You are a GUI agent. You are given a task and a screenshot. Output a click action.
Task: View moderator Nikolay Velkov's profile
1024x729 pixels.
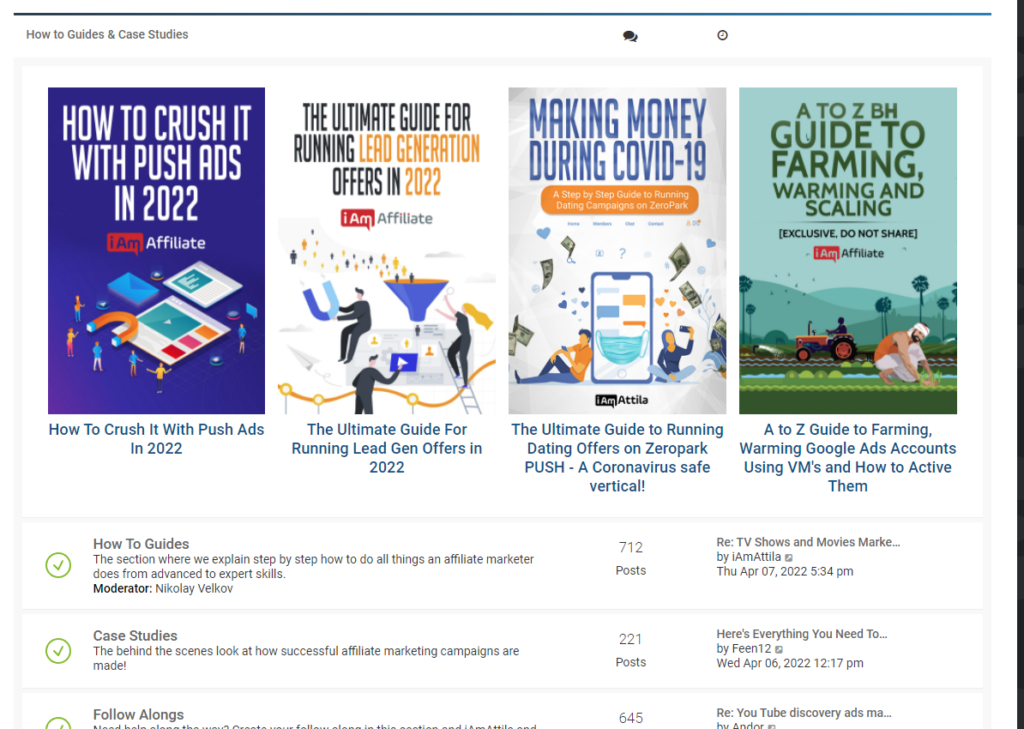pos(194,589)
